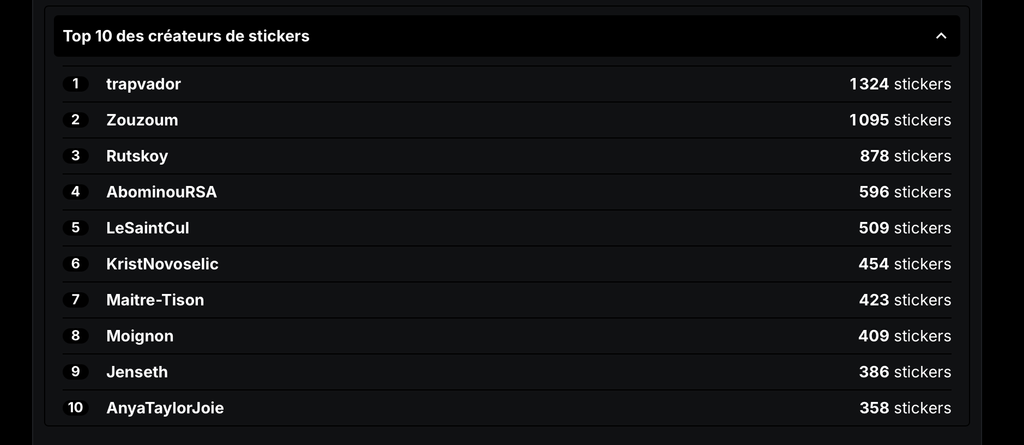Click the Top 10 des créateurs header
Screen dimensions: 1024x445
pyautogui.click(x=186, y=36)
